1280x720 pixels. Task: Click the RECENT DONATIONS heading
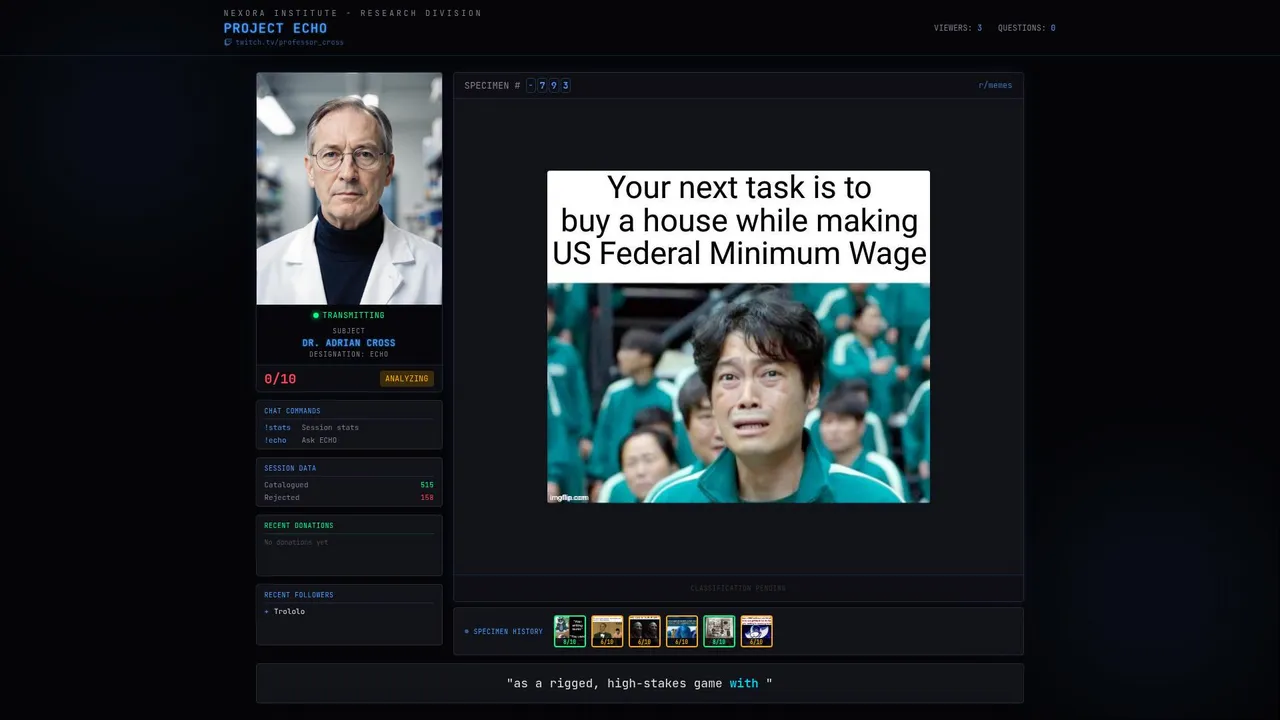click(x=299, y=525)
